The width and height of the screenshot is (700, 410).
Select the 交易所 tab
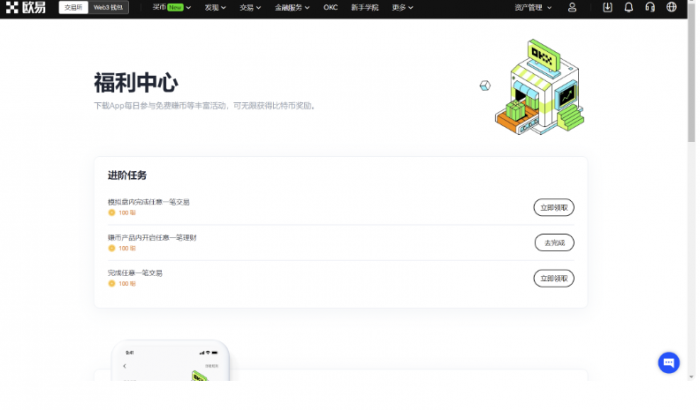tap(74, 7)
